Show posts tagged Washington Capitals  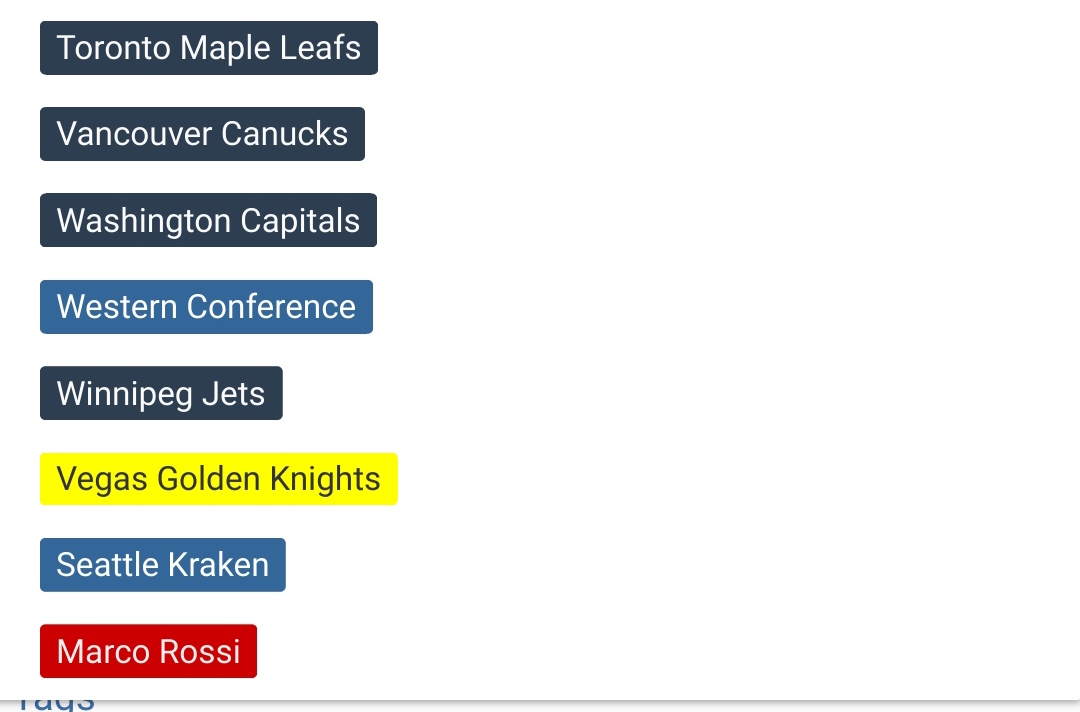(208, 220)
